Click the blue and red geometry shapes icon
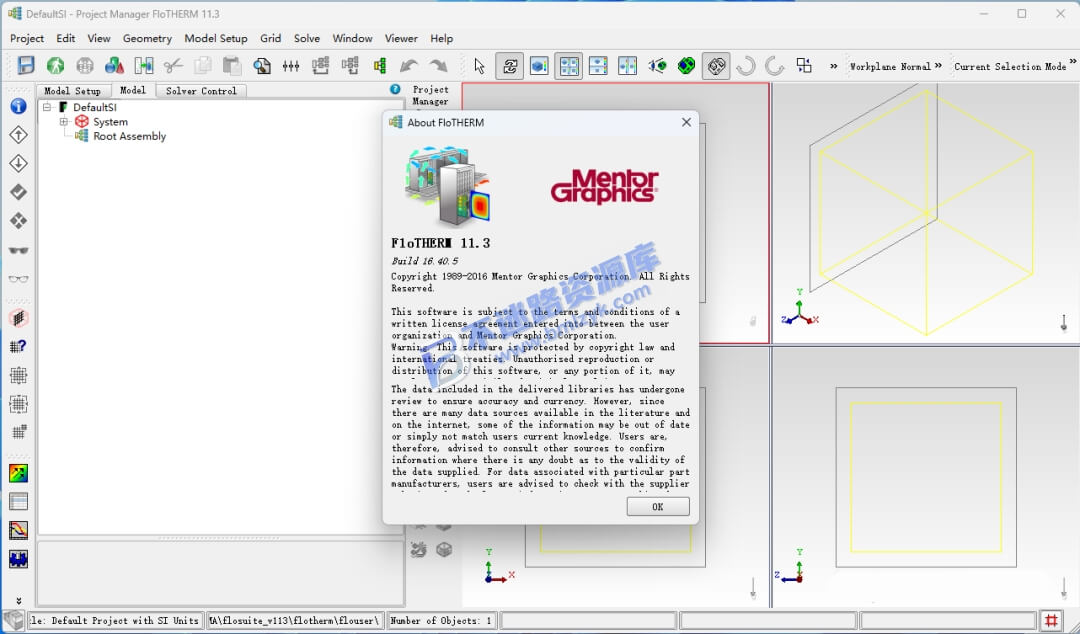Screen dimensions: 1080x634 [114, 65]
